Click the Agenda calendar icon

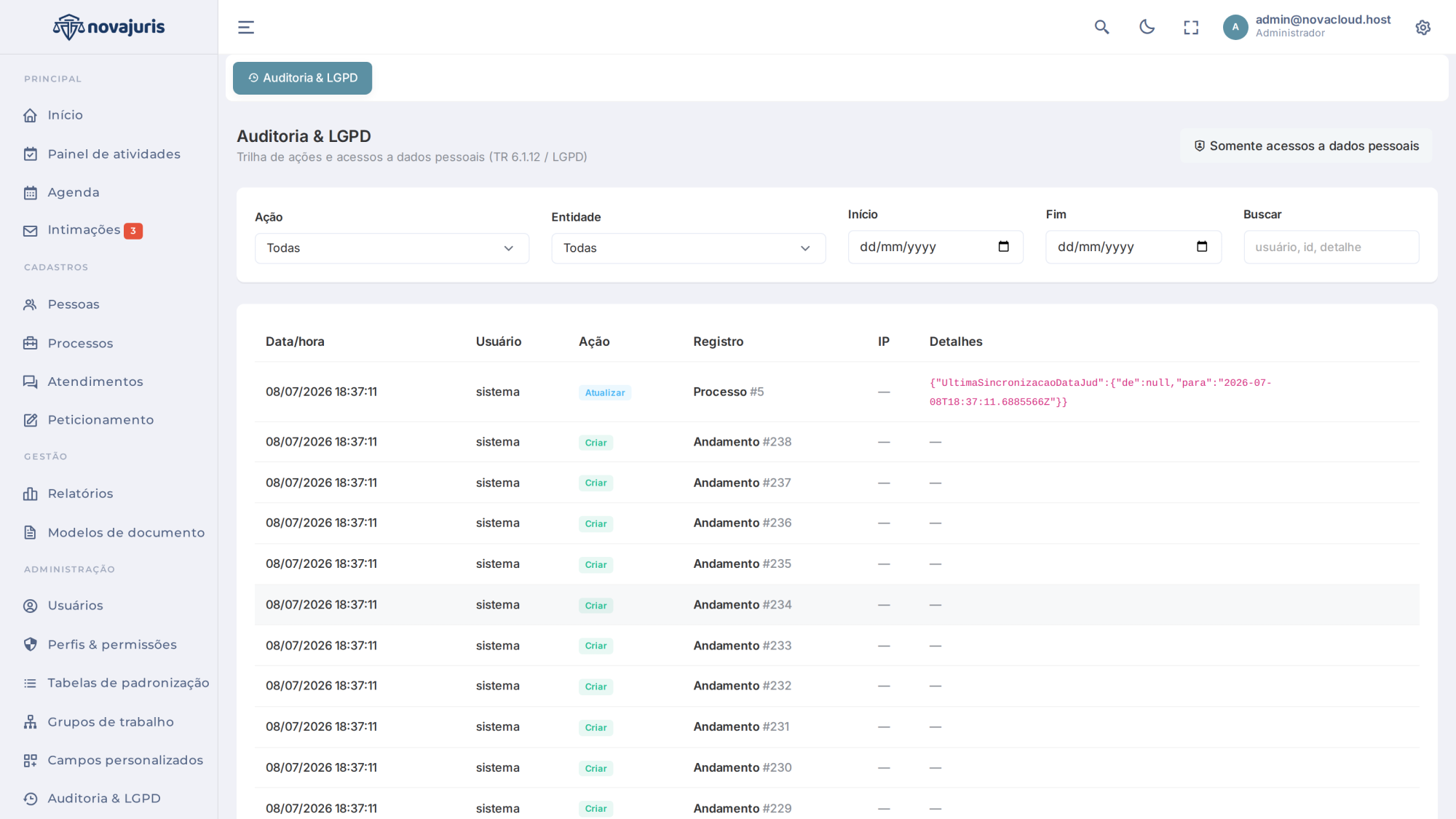coord(30,193)
